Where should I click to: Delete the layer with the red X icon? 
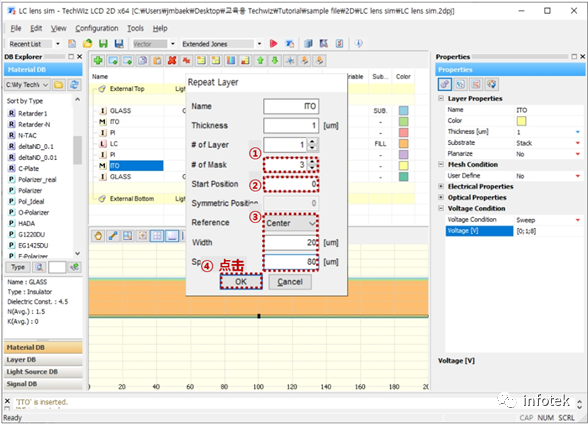[172, 60]
